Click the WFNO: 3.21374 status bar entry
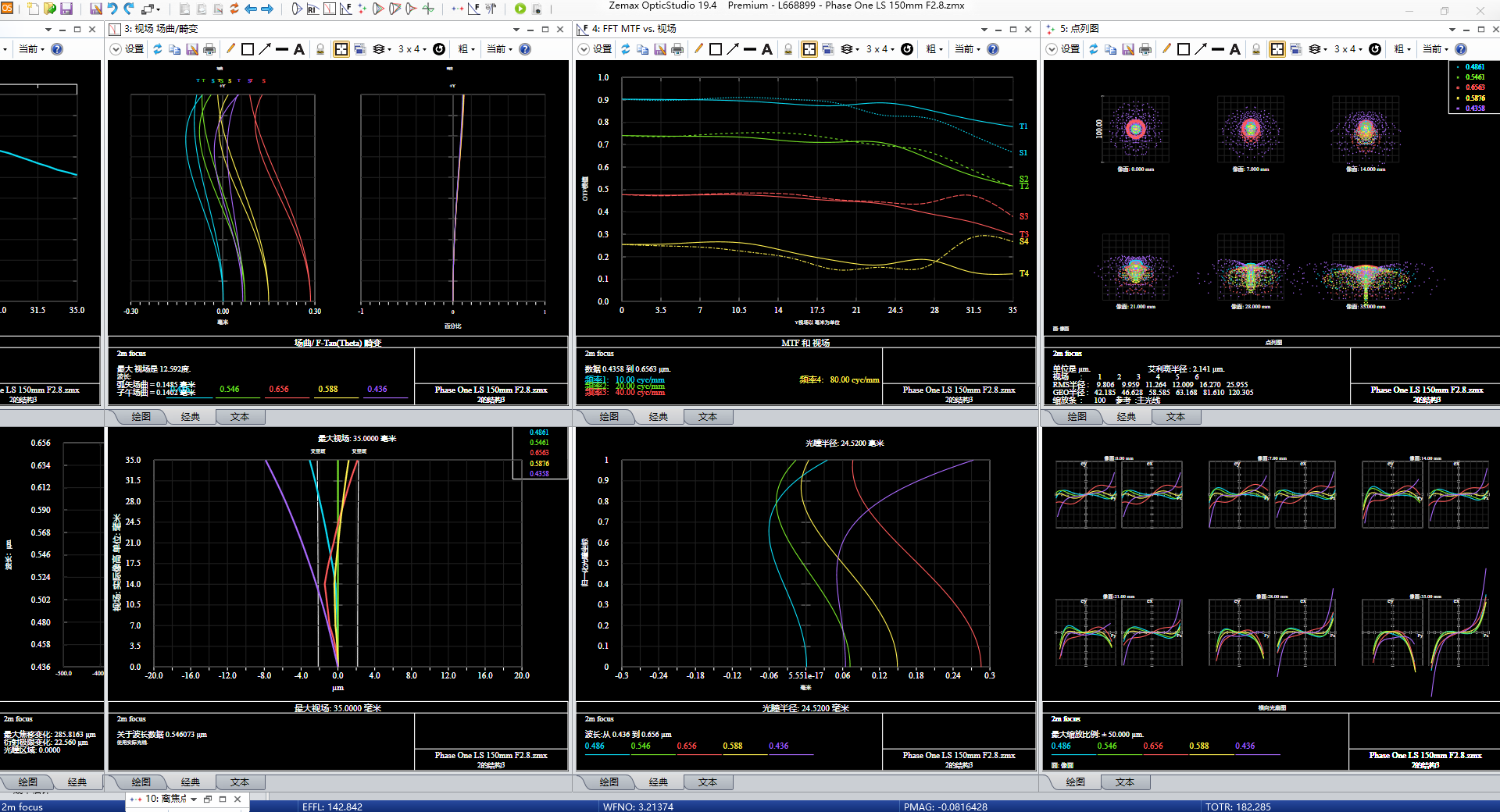 click(637, 807)
